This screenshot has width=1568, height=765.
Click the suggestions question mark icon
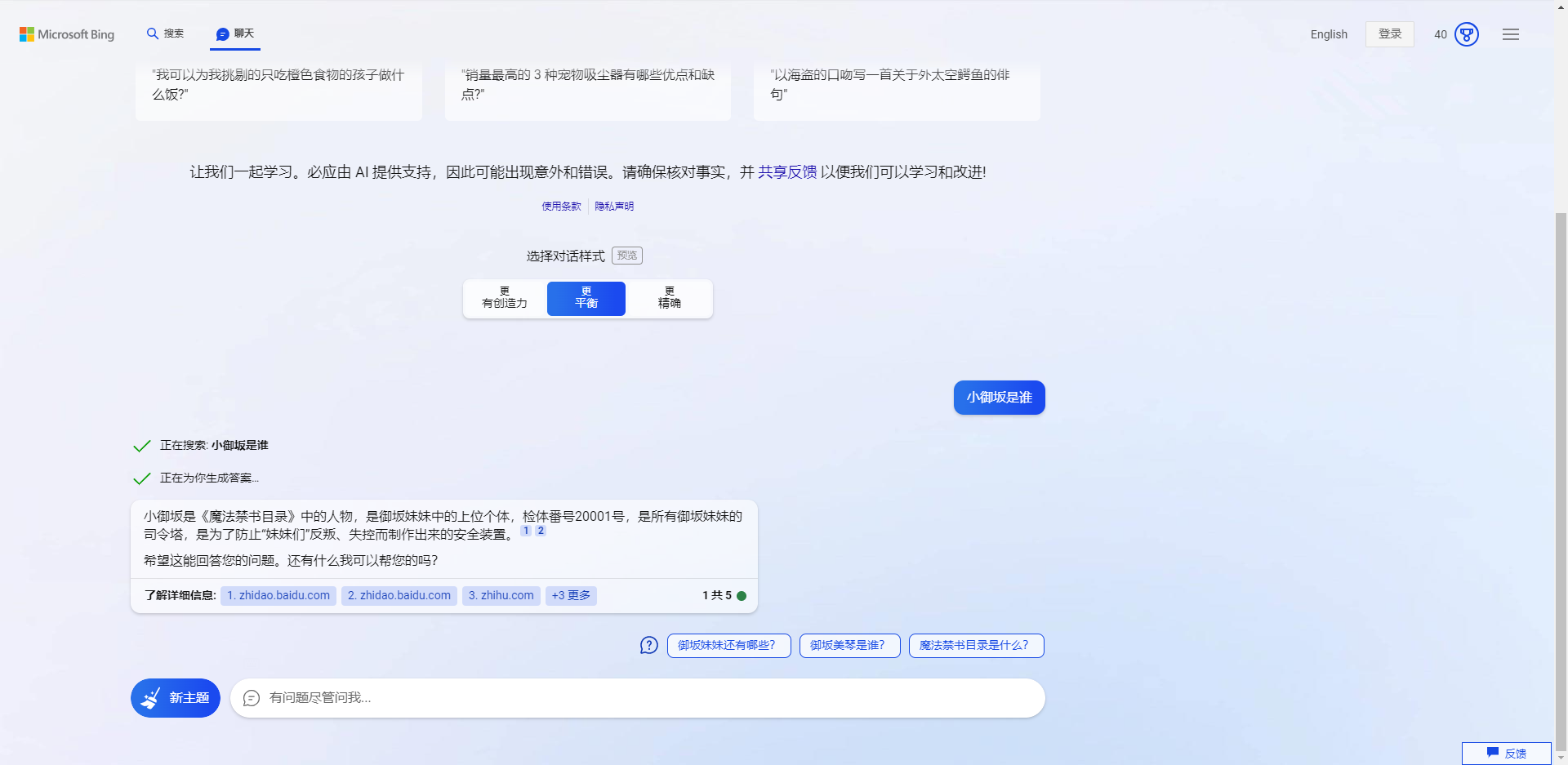click(649, 646)
